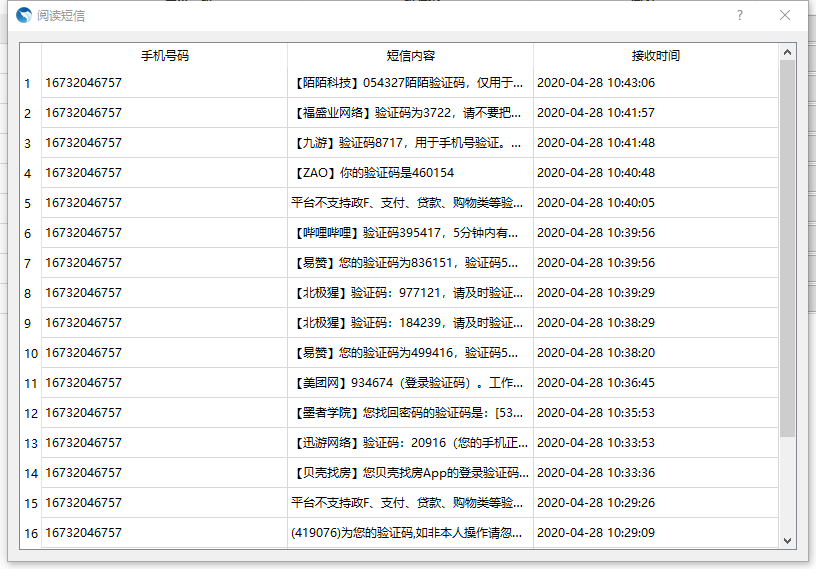This screenshot has width=816, height=569.
Task: Select the 易赞 验证码为499416 message
Action: click(410, 353)
